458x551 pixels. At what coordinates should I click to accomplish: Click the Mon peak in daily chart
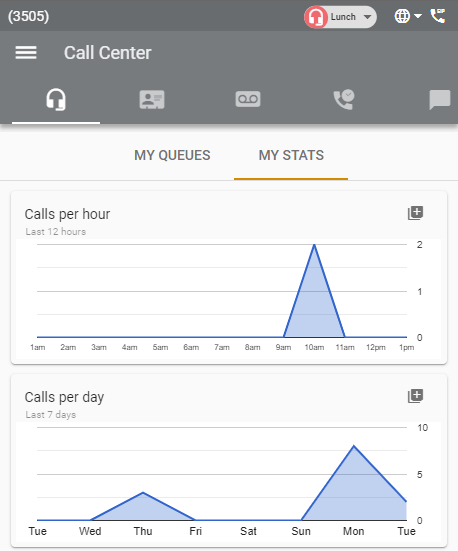point(354,446)
